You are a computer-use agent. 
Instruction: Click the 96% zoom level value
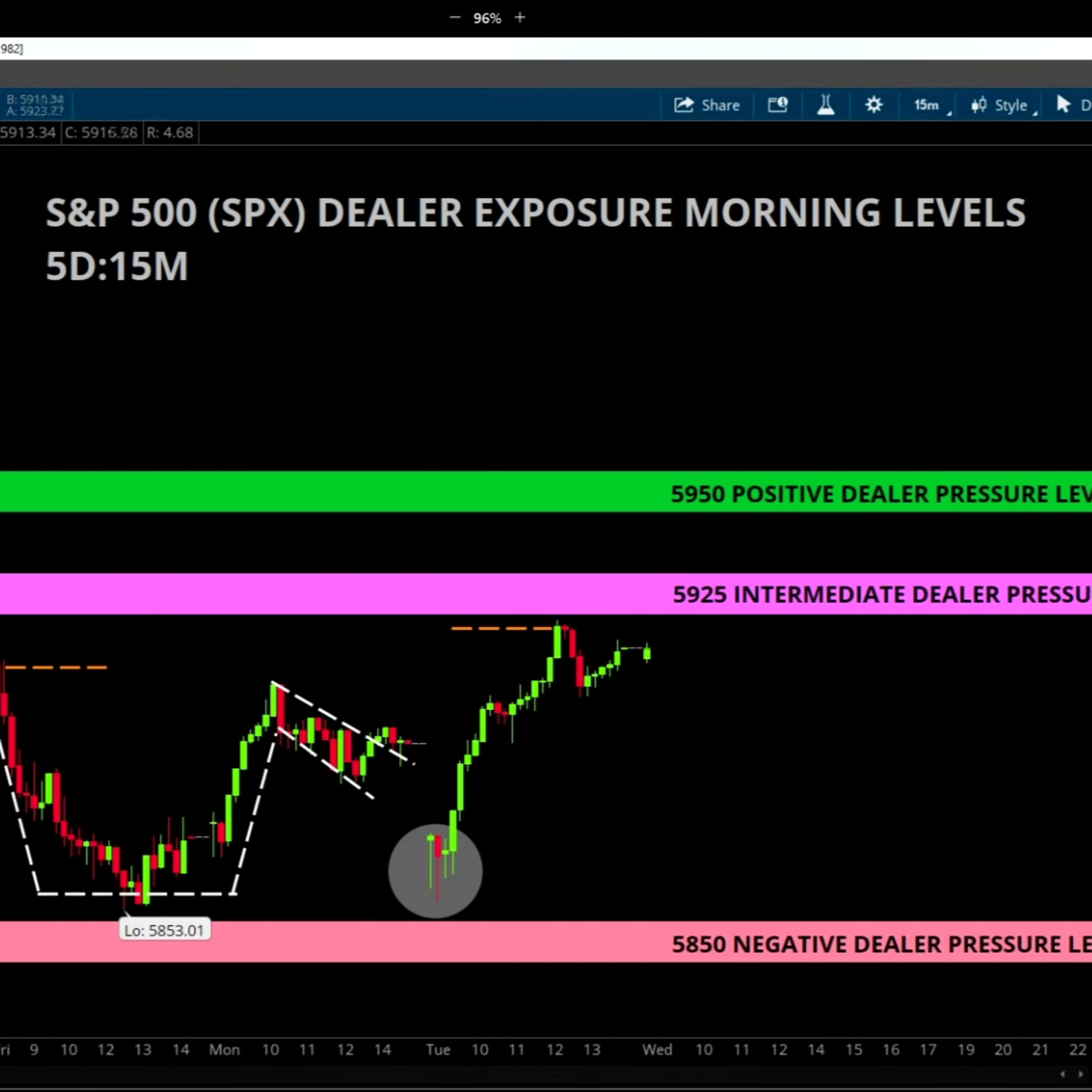pos(487,19)
